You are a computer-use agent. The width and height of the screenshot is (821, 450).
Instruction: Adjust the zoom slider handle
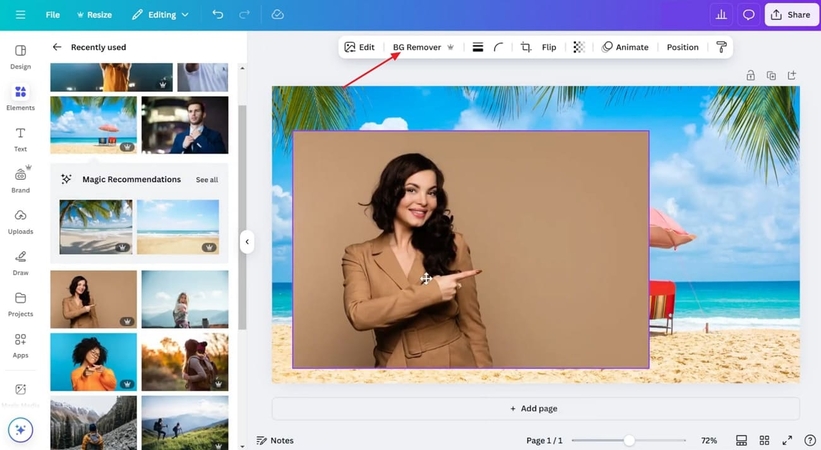pos(629,440)
